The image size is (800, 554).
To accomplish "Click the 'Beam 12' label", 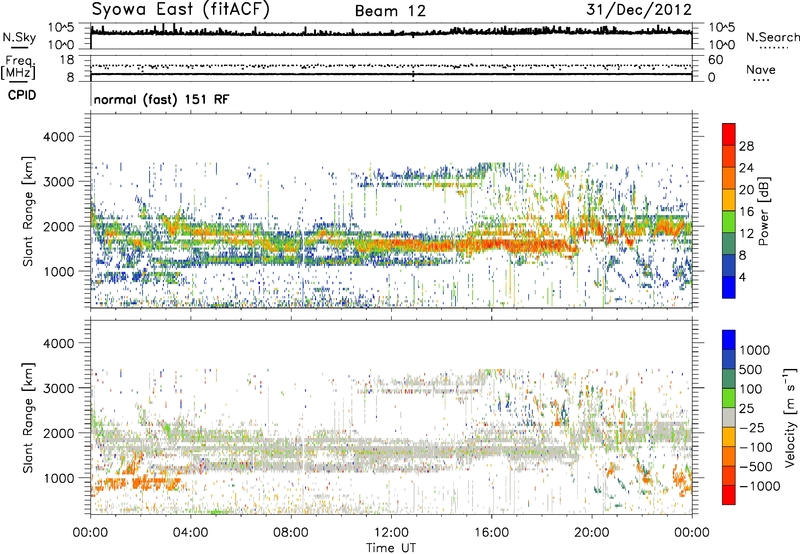I will click(390, 11).
